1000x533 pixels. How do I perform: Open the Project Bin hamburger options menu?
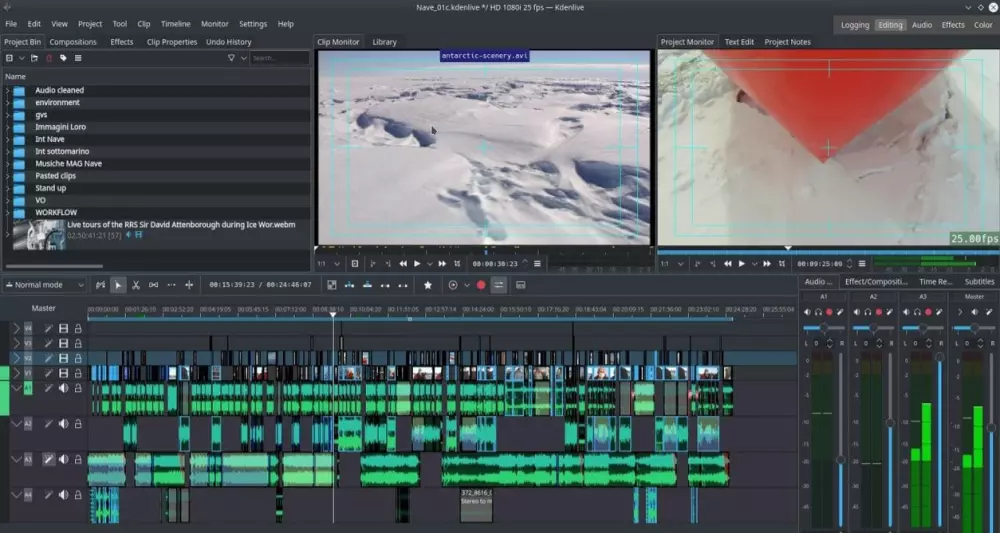pyautogui.click(x=78, y=58)
